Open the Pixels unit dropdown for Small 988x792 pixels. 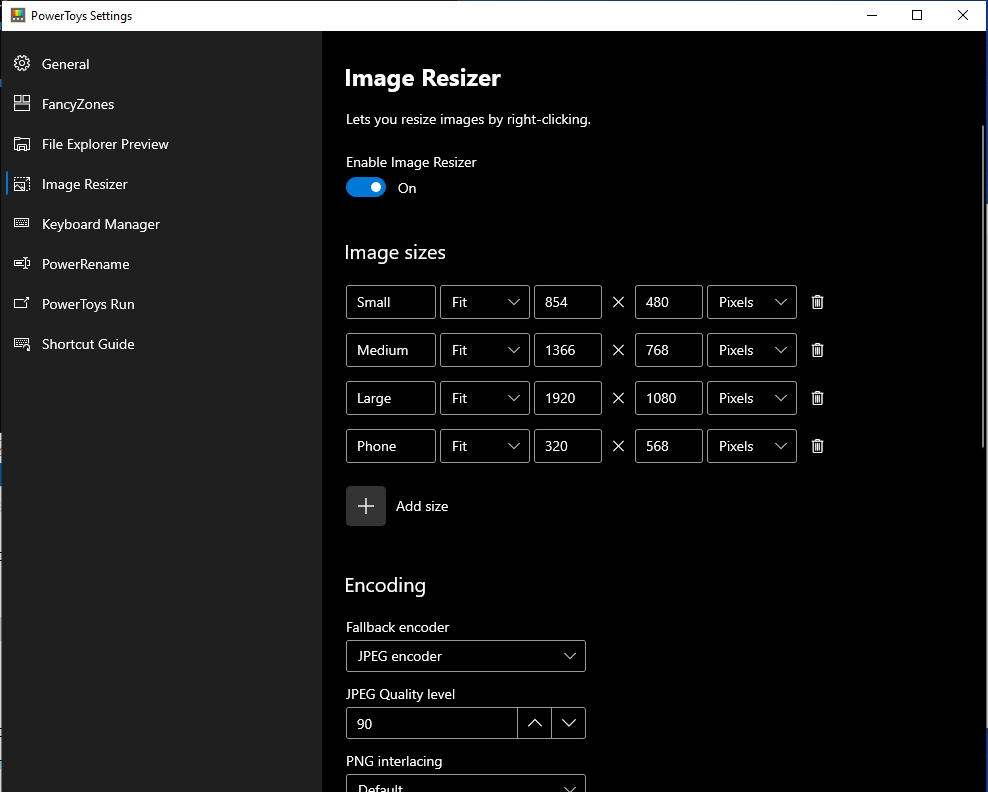click(x=752, y=302)
